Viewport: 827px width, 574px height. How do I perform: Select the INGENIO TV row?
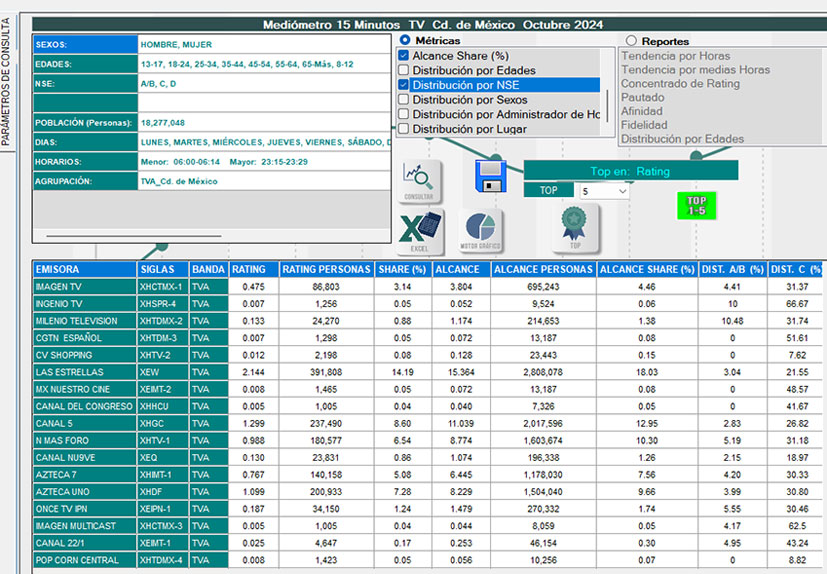(x=427, y=304)
